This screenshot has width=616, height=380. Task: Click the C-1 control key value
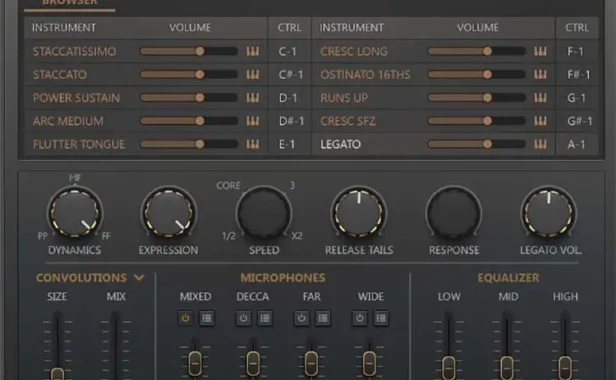click(287, 51)
